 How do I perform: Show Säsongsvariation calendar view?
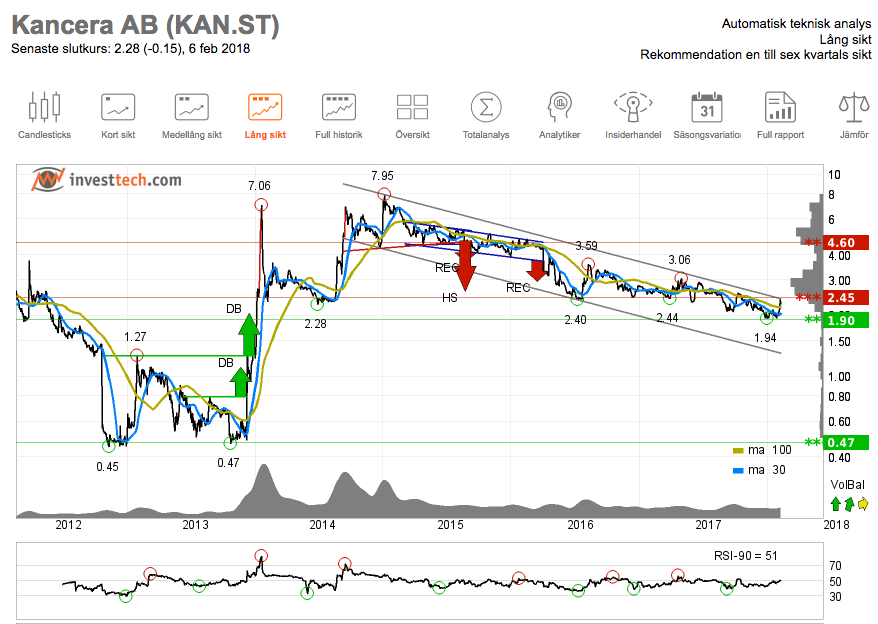coord(707,115)
